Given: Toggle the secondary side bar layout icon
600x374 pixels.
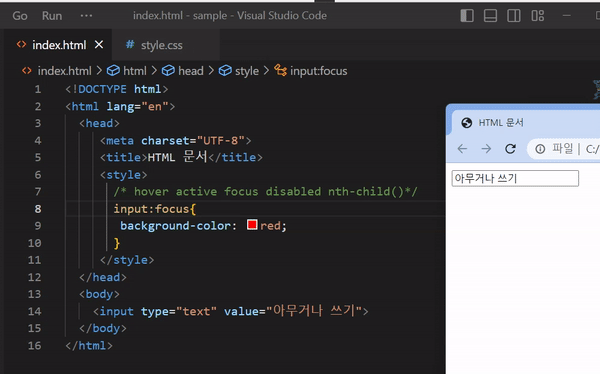Looking at the screenshot, I should [514, 16].
